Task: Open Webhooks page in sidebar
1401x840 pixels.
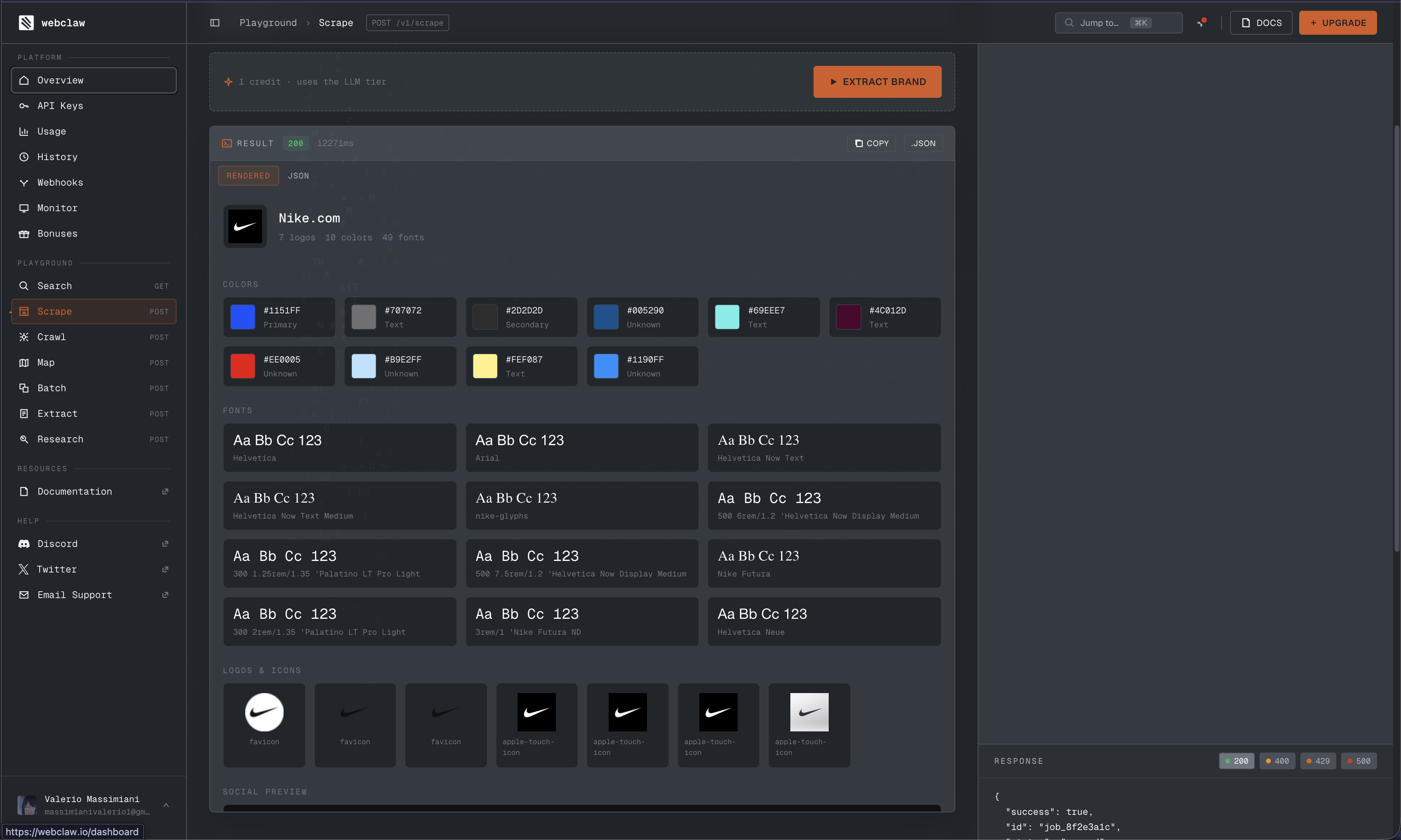Action: tap(93, 182)
